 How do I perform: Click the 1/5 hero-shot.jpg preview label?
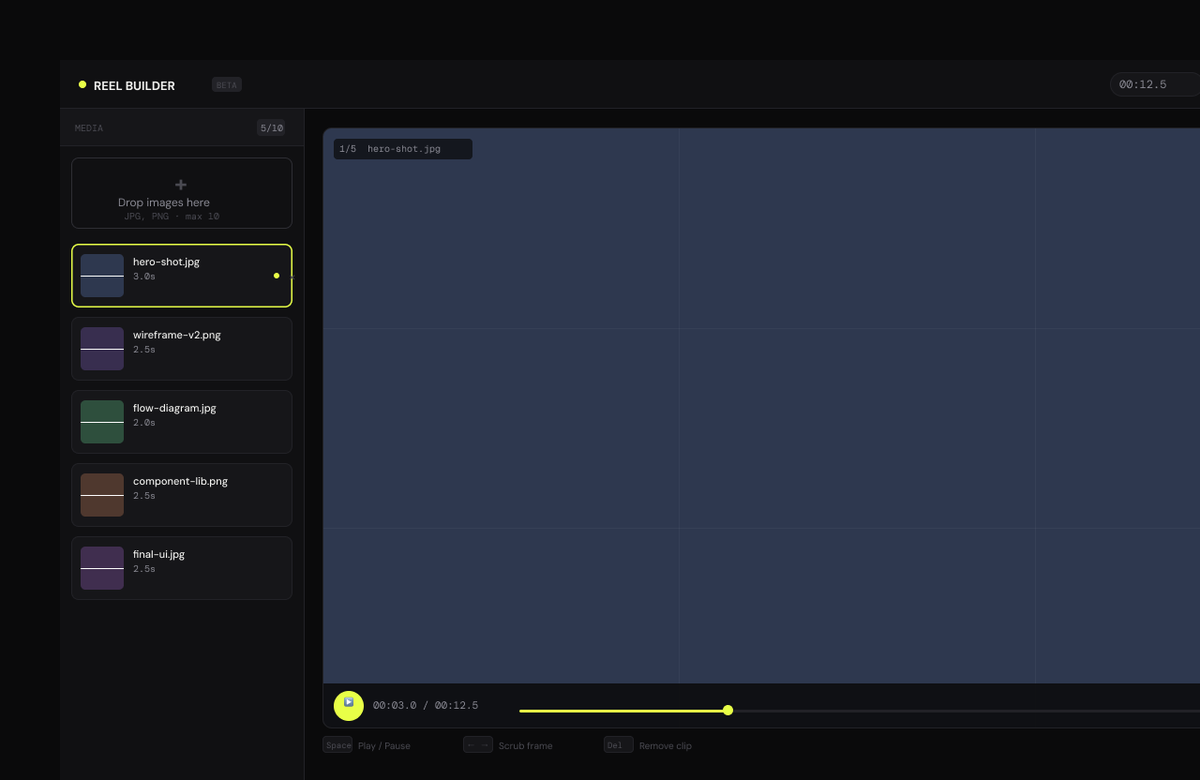click(x=403, y=149)
